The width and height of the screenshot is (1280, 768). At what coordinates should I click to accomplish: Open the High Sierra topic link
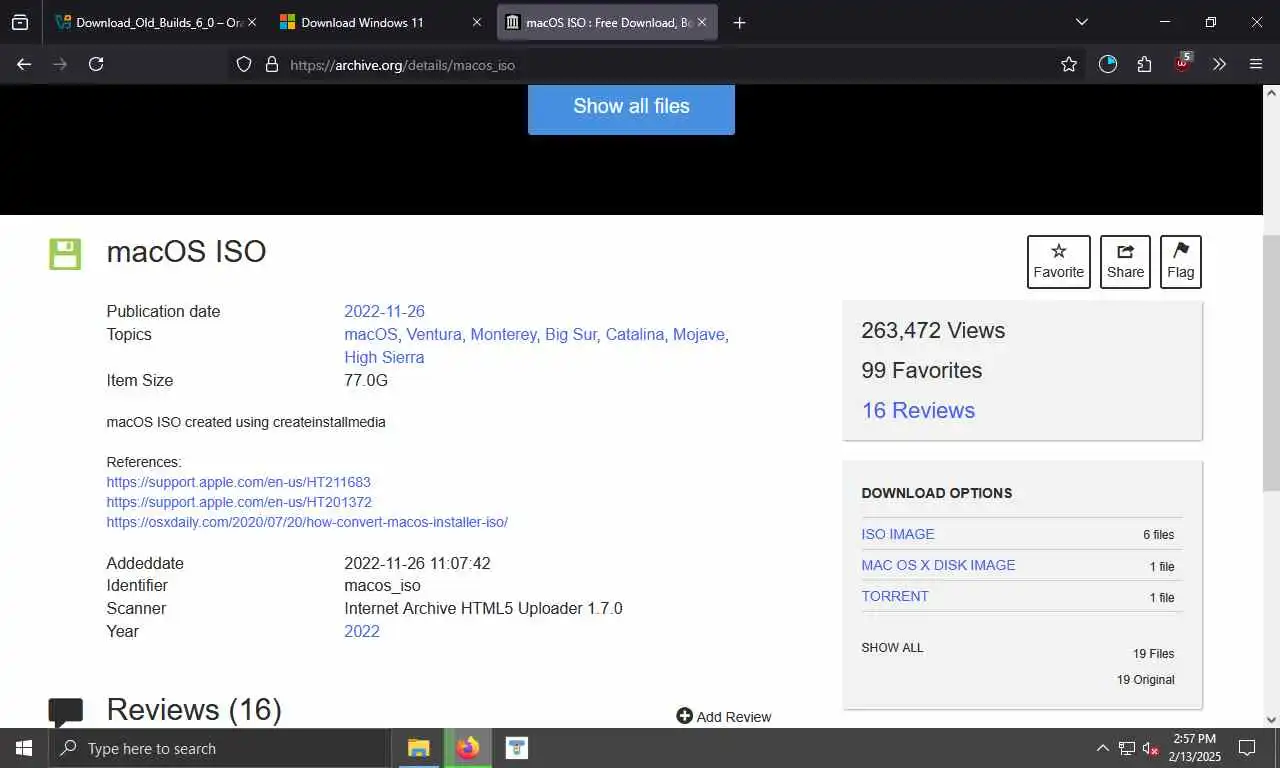click(384, 357)
